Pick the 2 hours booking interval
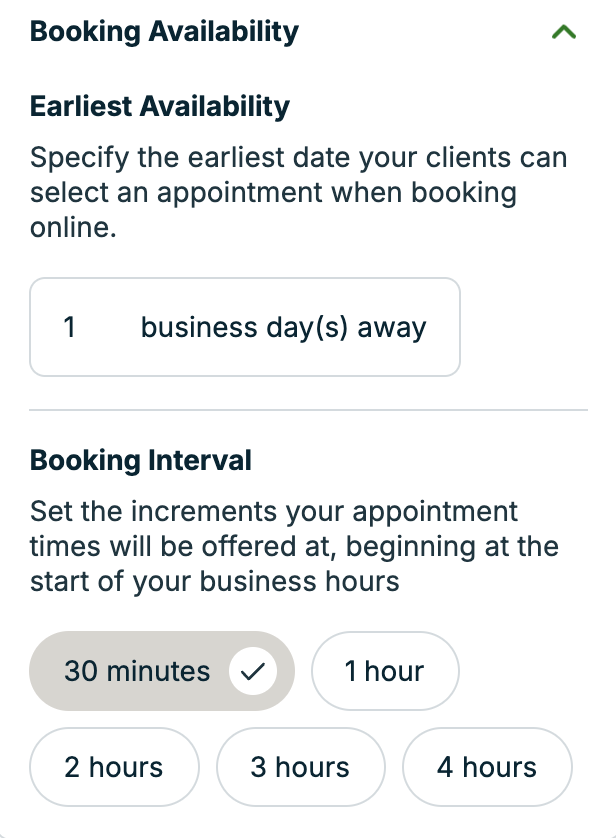616x838 pixels. point(114,767)
